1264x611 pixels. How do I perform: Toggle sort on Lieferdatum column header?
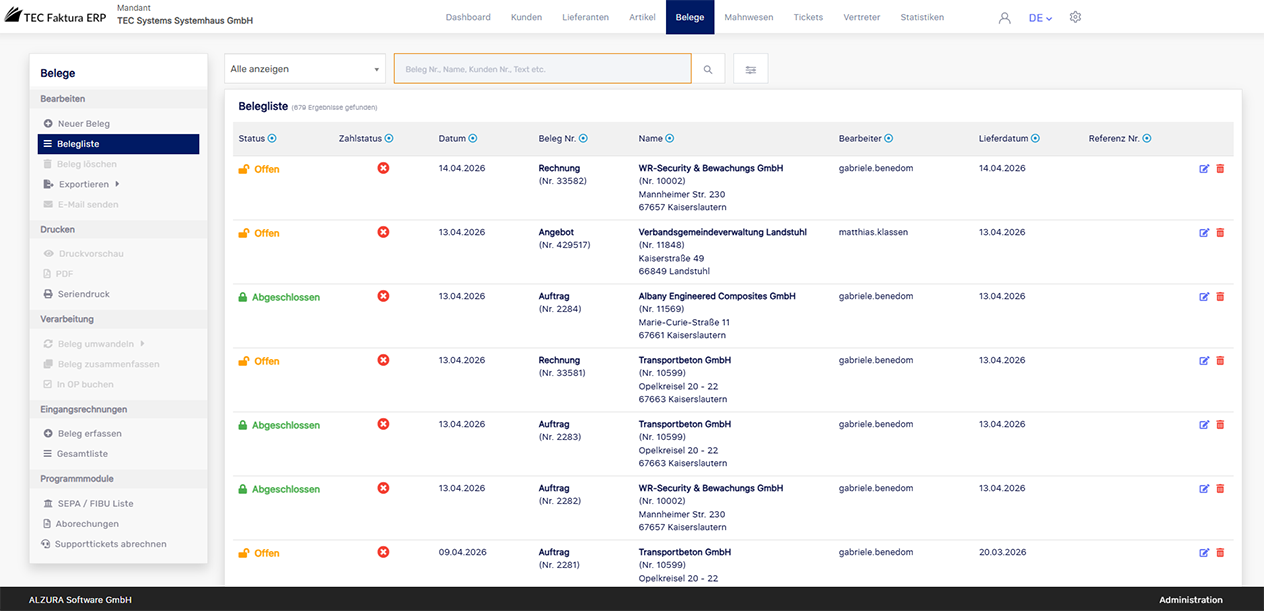pos(1035,139)
